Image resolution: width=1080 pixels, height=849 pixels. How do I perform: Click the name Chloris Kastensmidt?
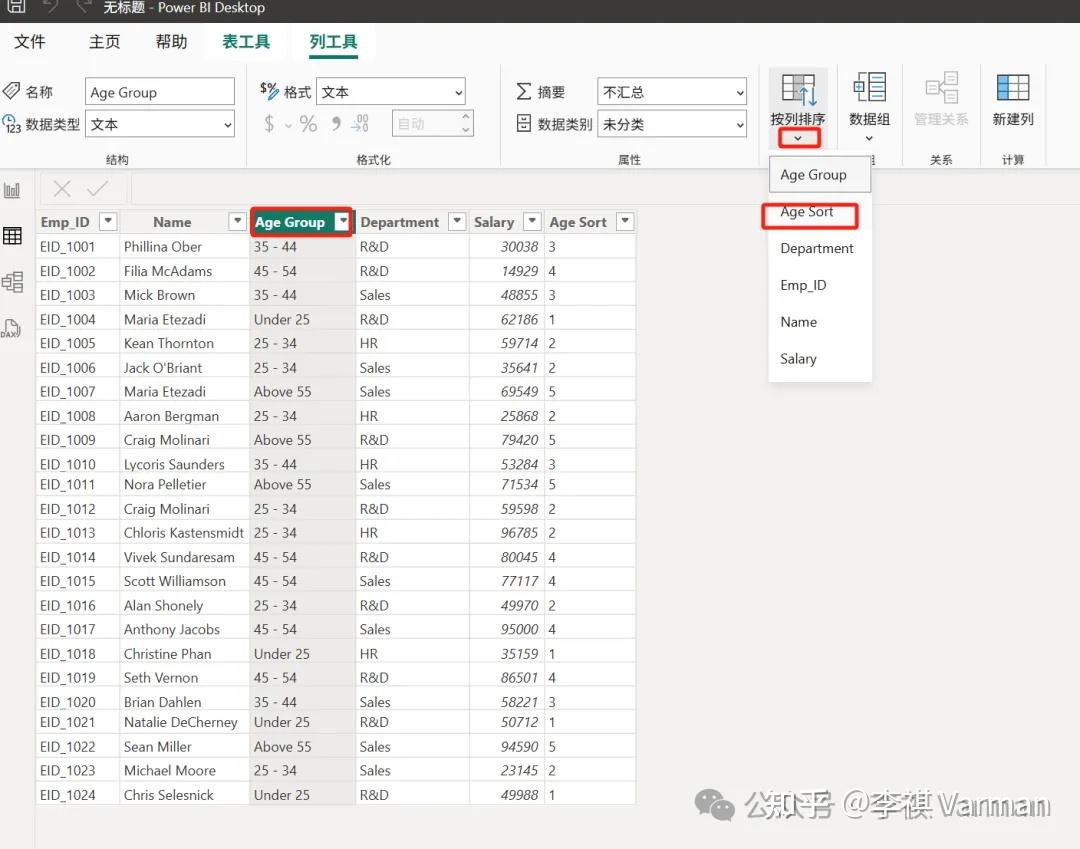(183, 533)
